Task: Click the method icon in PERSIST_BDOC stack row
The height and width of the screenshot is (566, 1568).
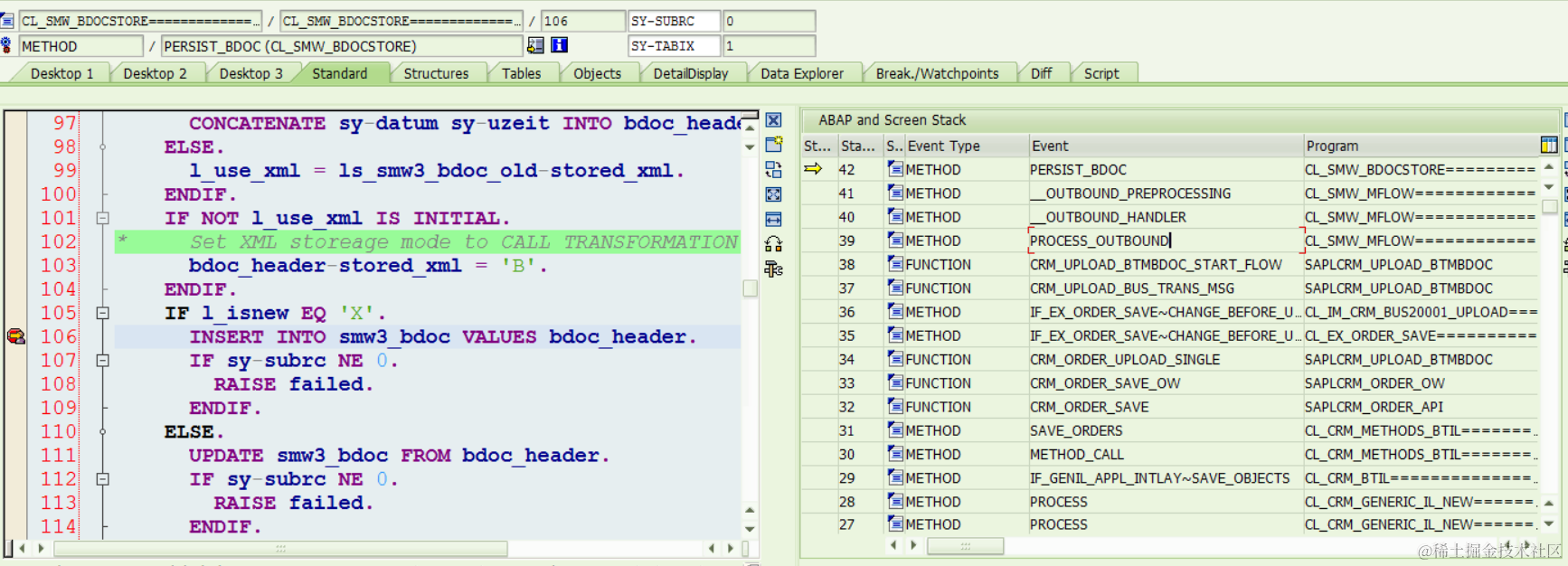Action: (x=895, y=169)
